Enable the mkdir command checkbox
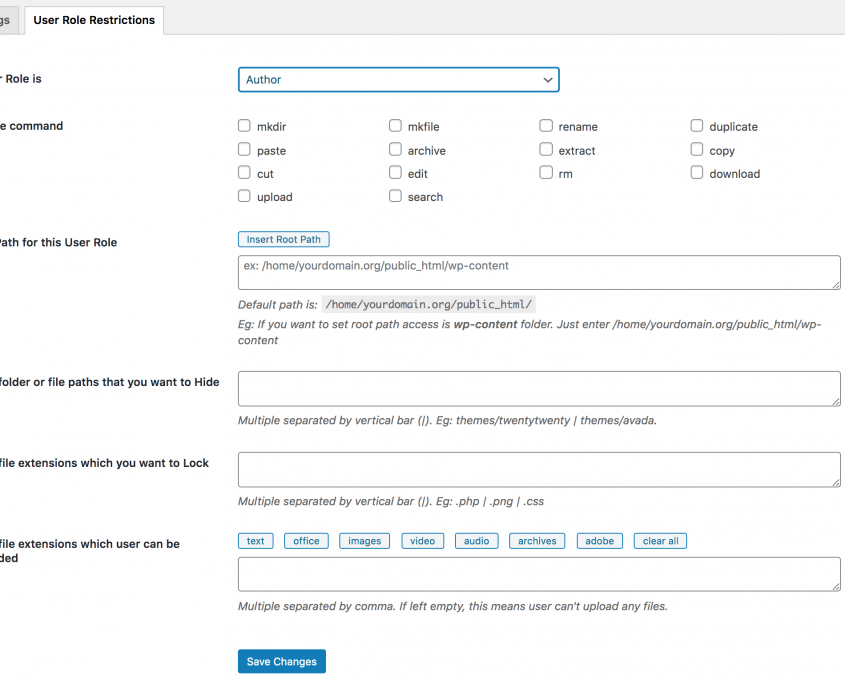Viewport: 845px width, 684px height. coord(244,126)
